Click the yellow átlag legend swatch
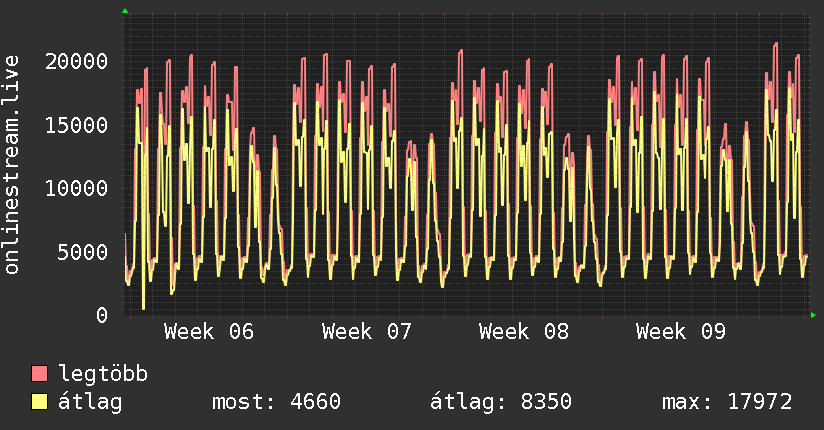The width and height of the screenshot is (824, 430). pyautogui.click(x=40, y=402)
